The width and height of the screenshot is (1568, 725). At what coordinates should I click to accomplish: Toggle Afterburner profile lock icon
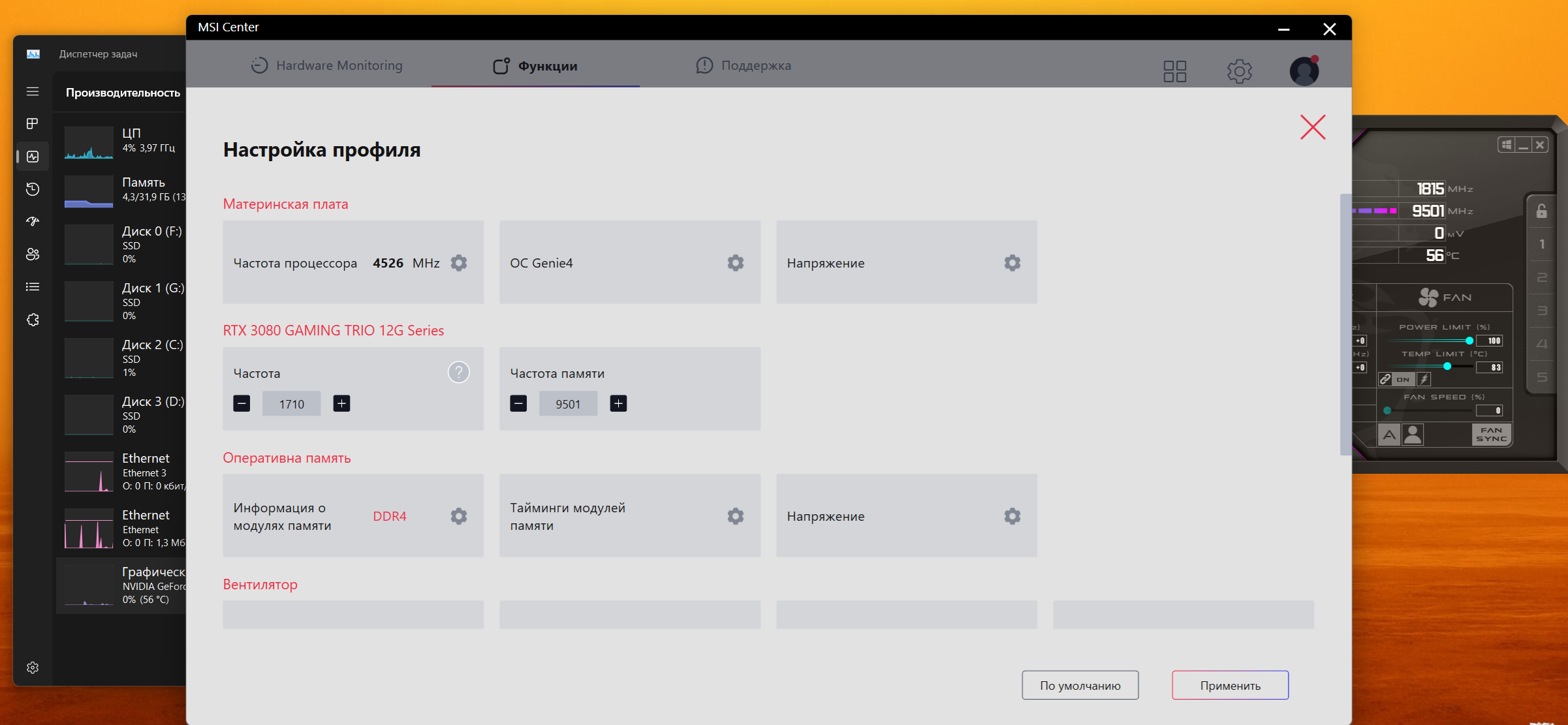click(1541, 211)
